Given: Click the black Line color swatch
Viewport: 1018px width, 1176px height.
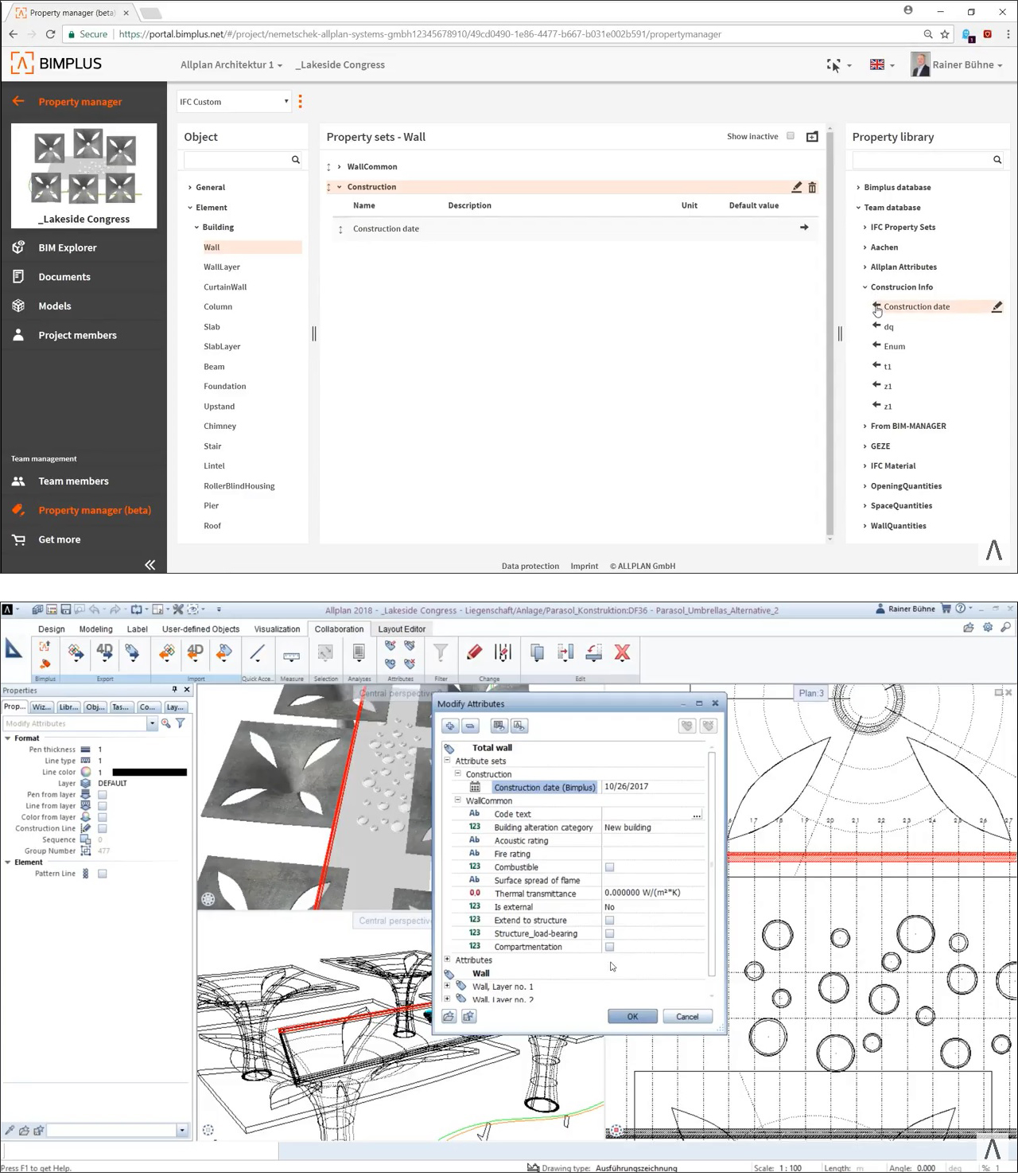Looking at the screenshot, I should coord(150,772).
